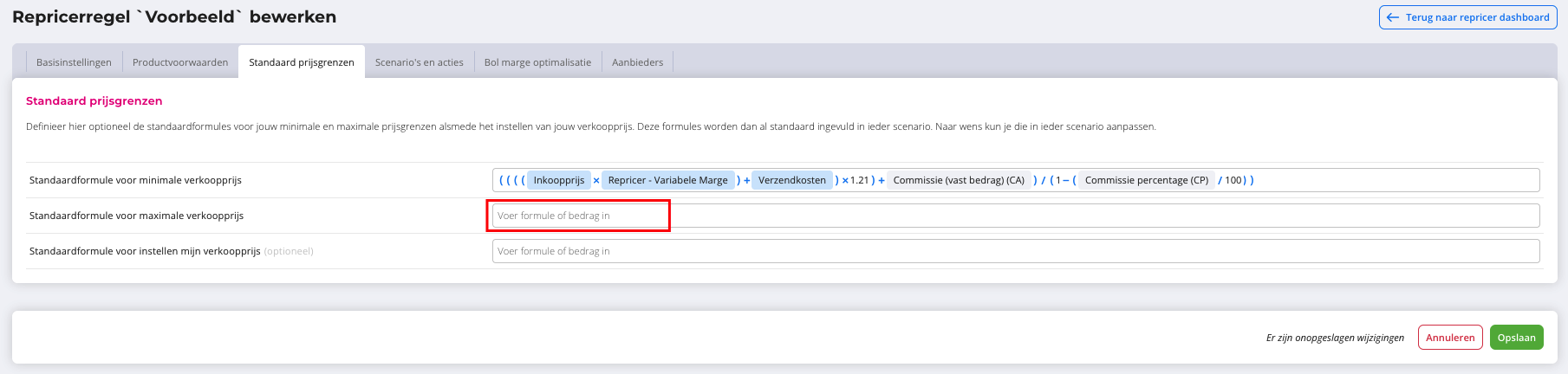
Task: Click the 1.21 multiplier in the minimum formula
Action: pos(859,180)
